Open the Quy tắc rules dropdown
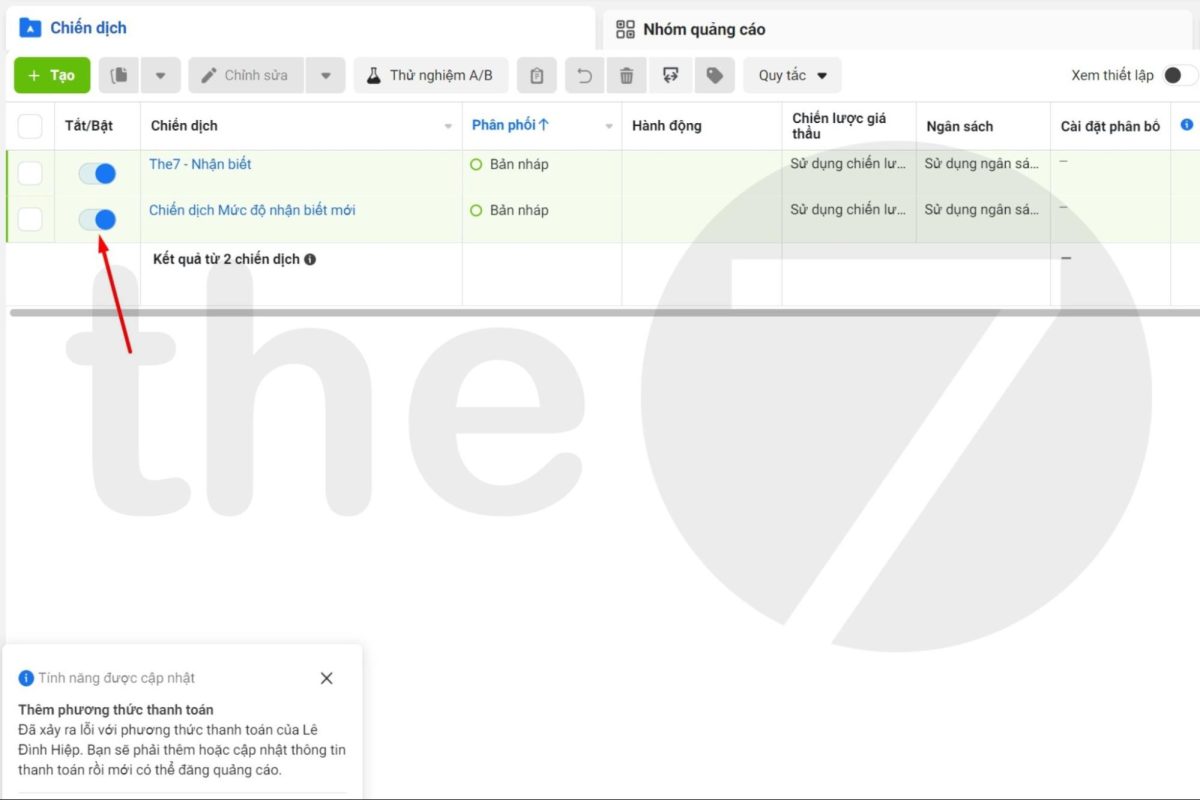The width and height of the screenshot is (1200, 800). [x=792, y=76]
